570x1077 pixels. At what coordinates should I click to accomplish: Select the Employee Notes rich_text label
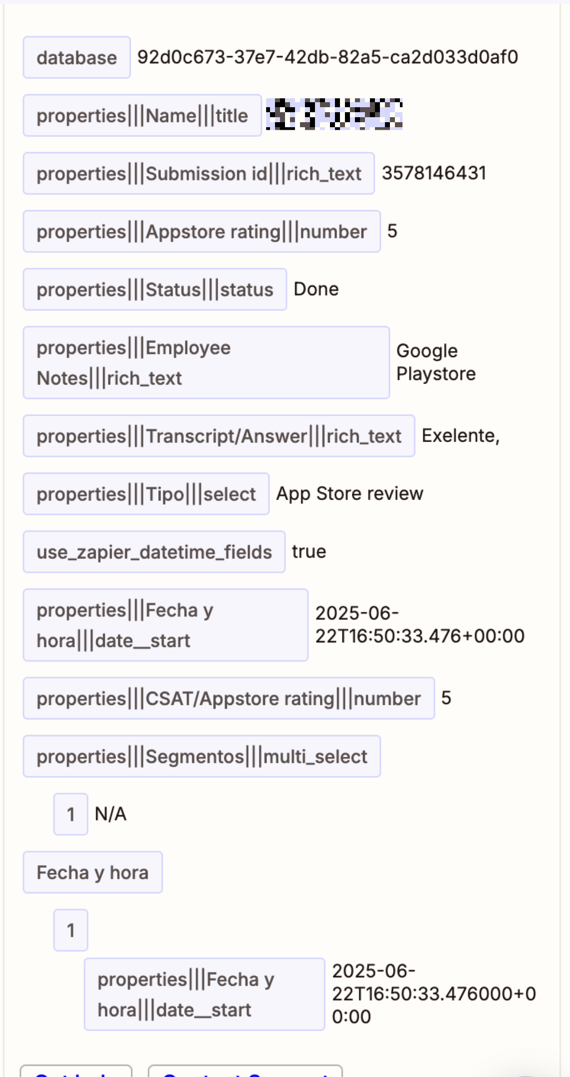click(x=207, y=363)
